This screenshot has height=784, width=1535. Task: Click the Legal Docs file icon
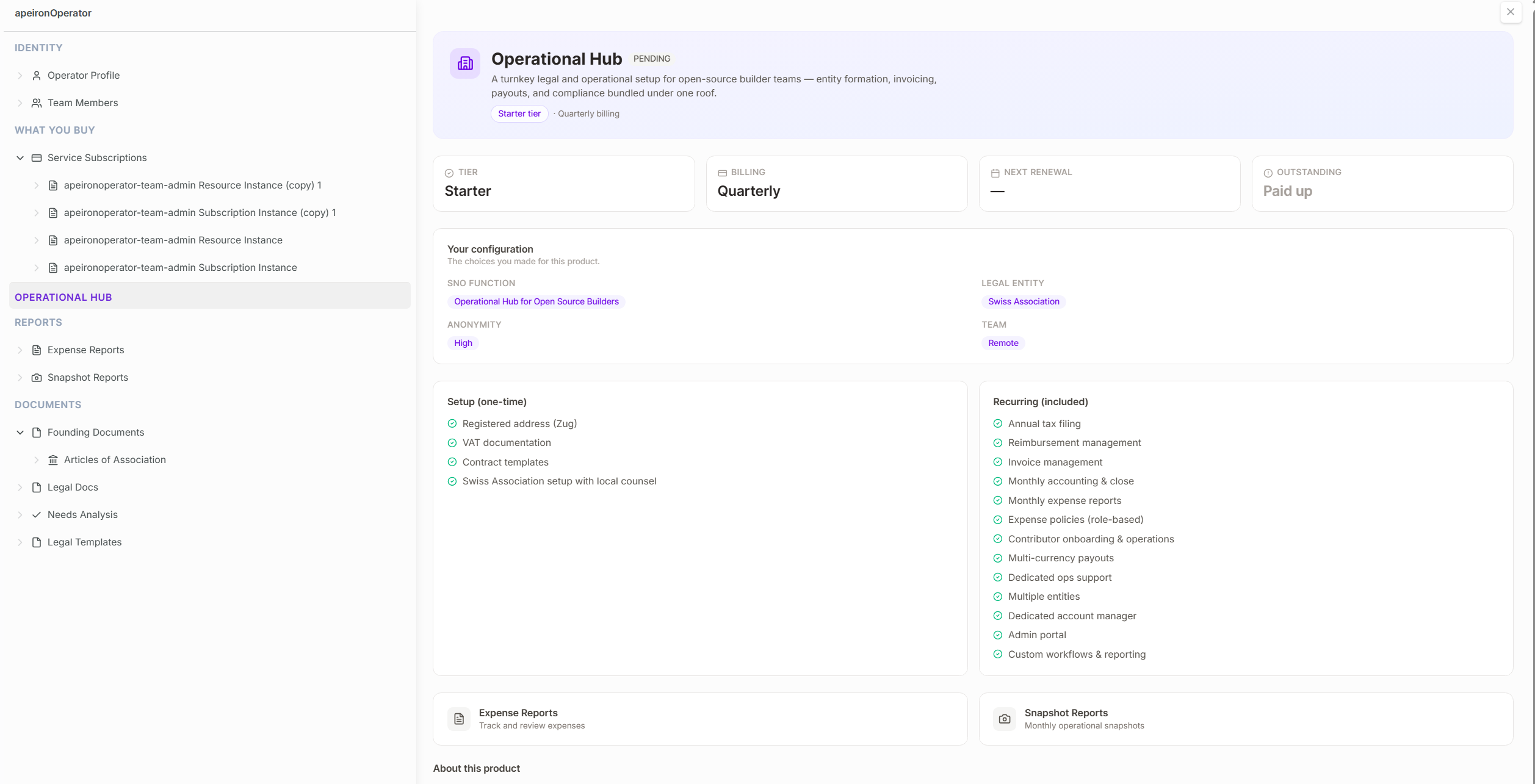click(37, 487)
